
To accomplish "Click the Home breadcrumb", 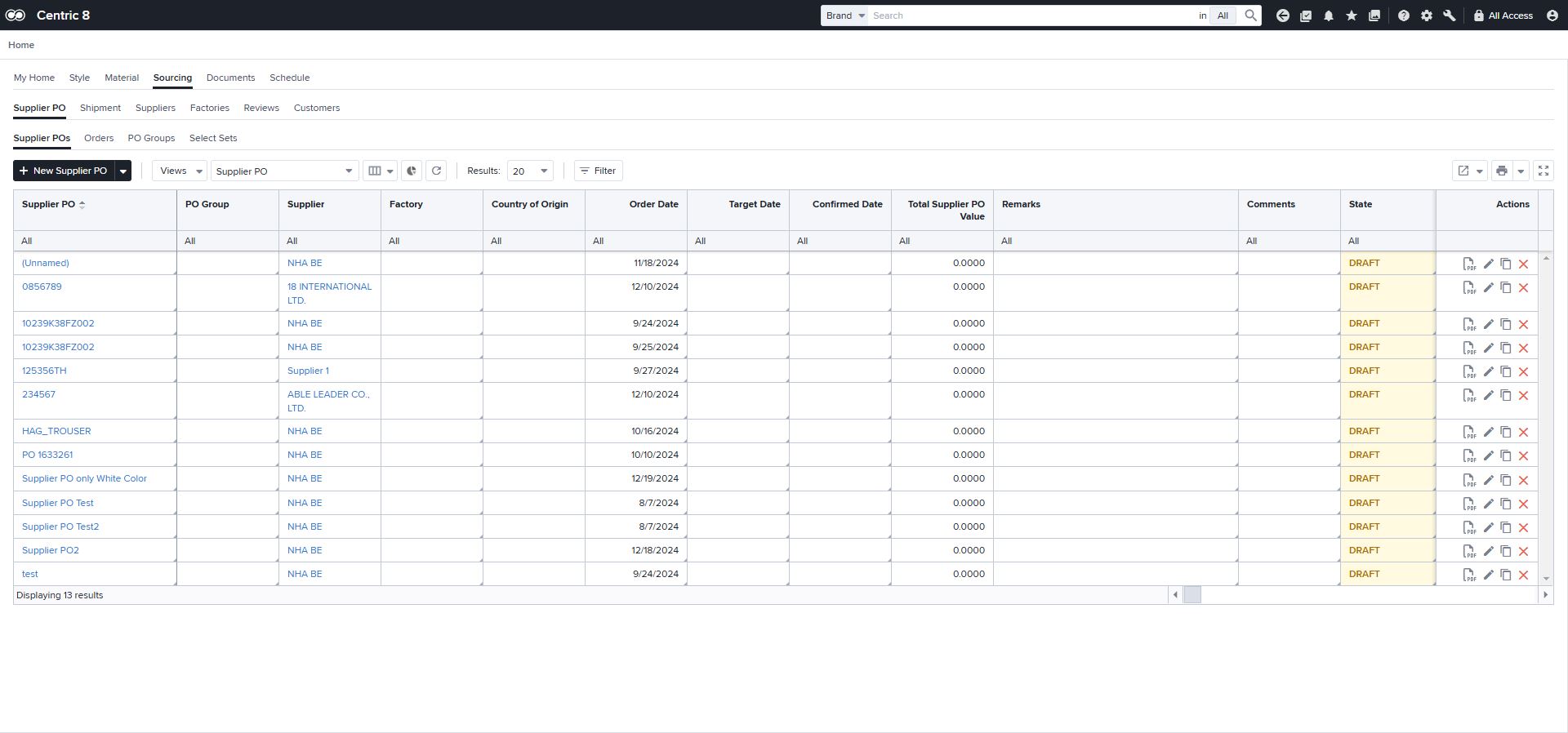I will [x=21, y=45].
